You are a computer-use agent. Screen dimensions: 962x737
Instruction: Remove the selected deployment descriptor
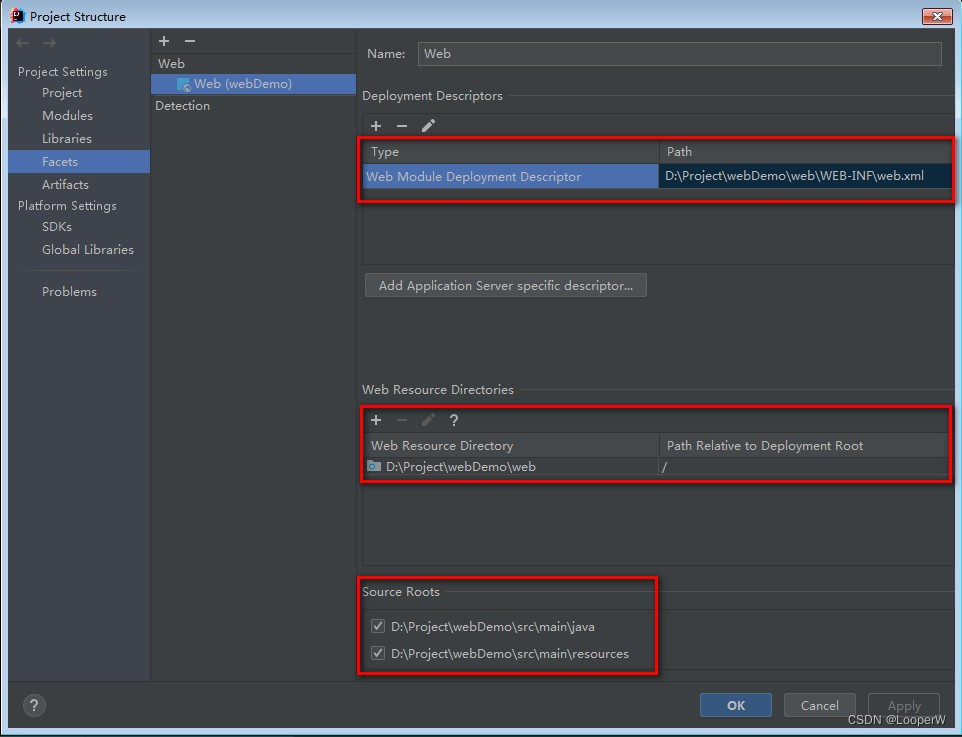click(402, 126)
